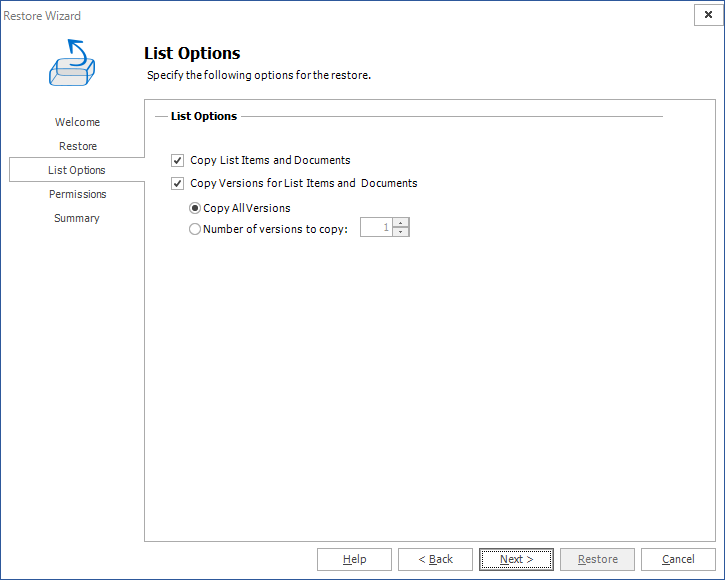Select the List Options sidebar step
The width and height of the screenshot is (725, 580).
(77, 170)
